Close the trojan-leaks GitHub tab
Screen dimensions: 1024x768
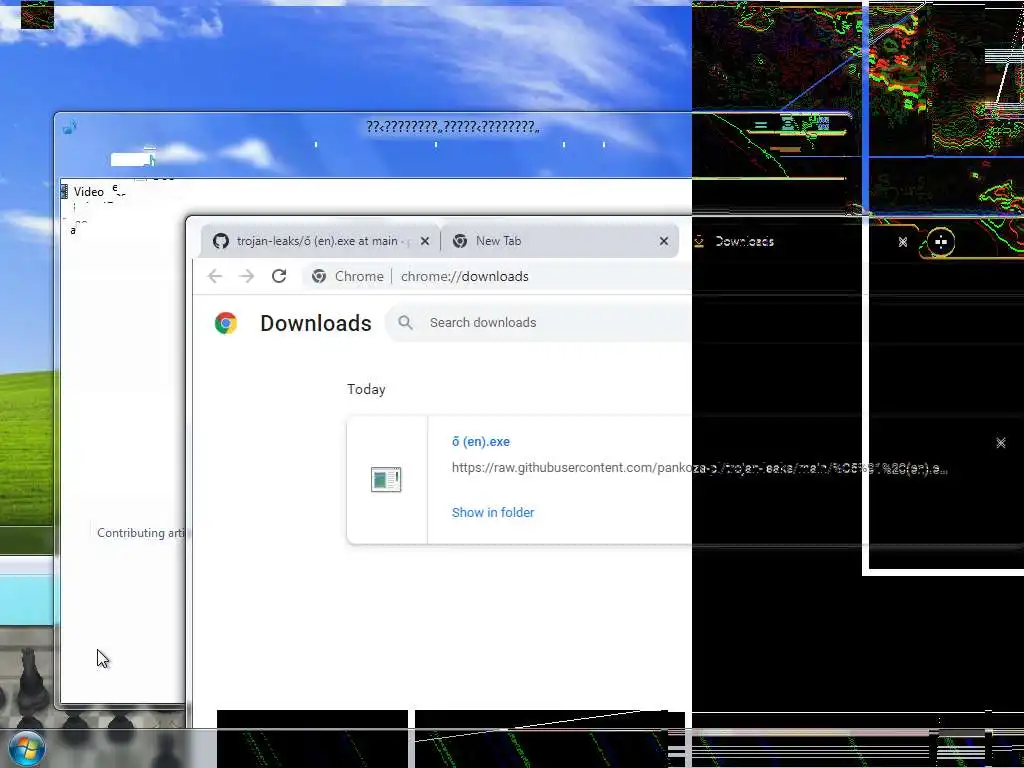click(425, 241)
